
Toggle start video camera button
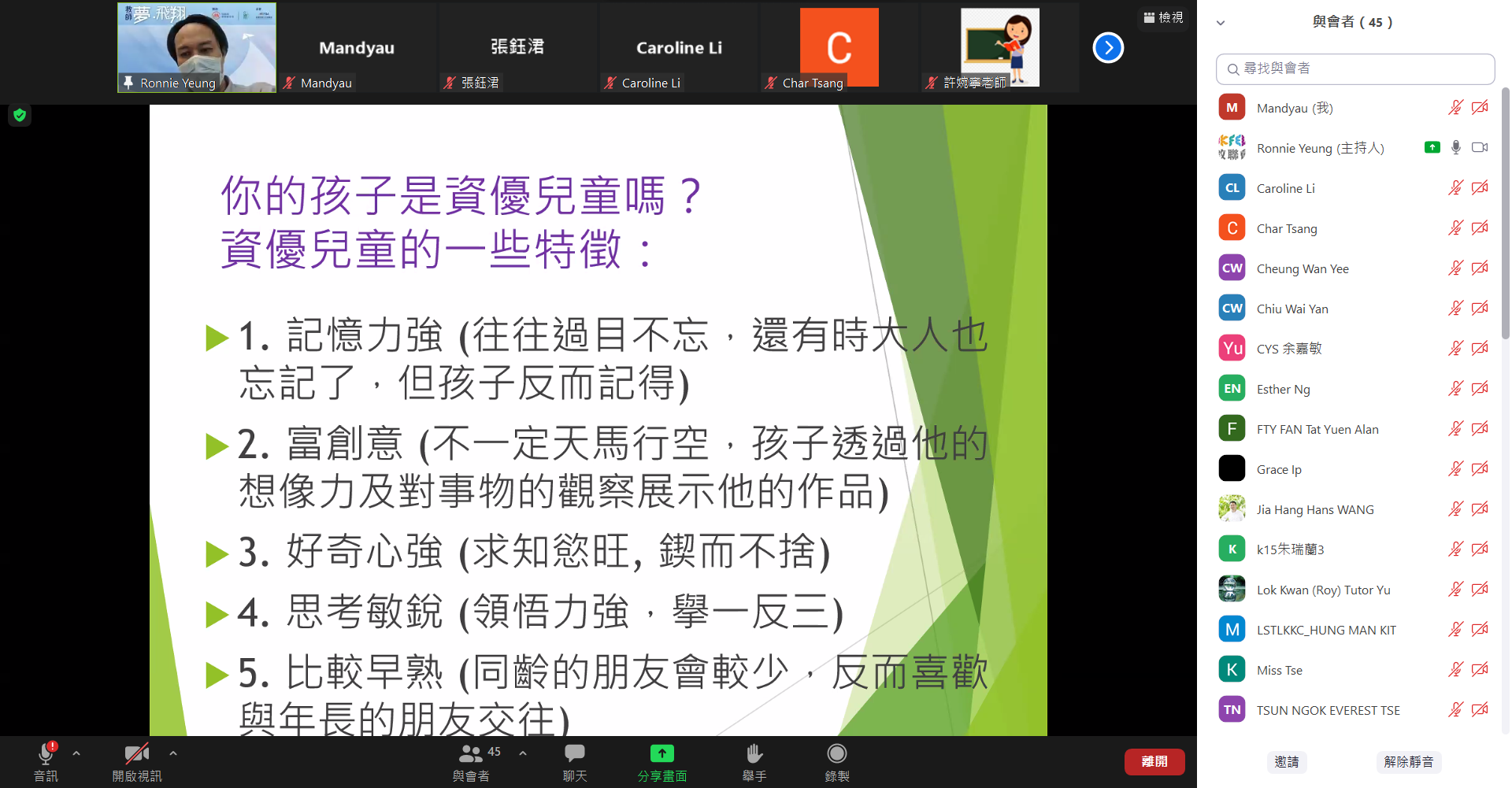tap(137, 753)
